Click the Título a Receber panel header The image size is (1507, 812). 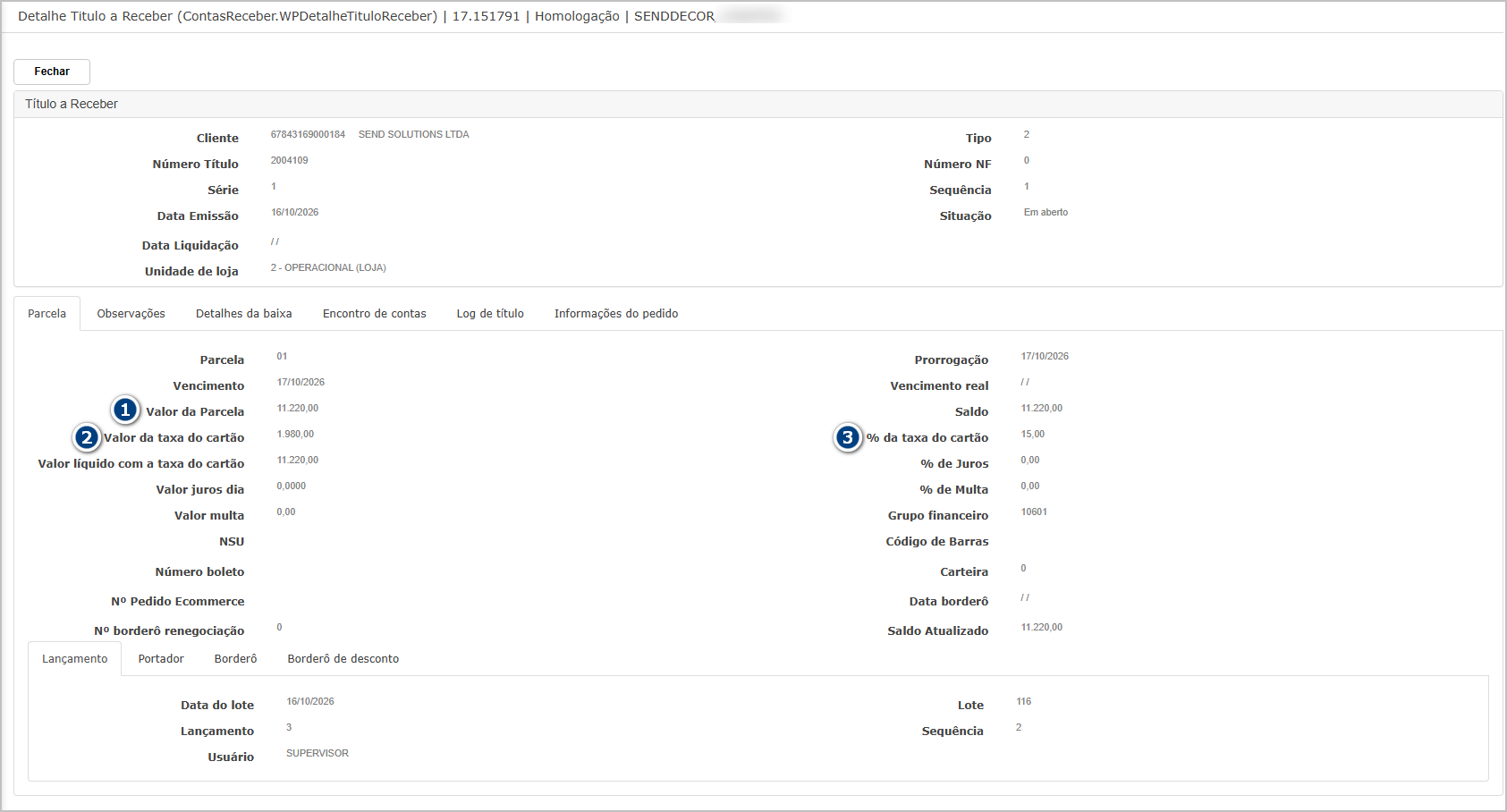coord(758,104)
